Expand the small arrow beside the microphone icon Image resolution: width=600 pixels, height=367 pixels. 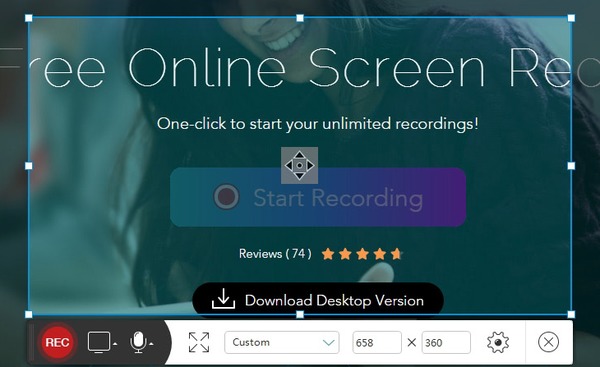pyautogui.click(x=151, y=344)
